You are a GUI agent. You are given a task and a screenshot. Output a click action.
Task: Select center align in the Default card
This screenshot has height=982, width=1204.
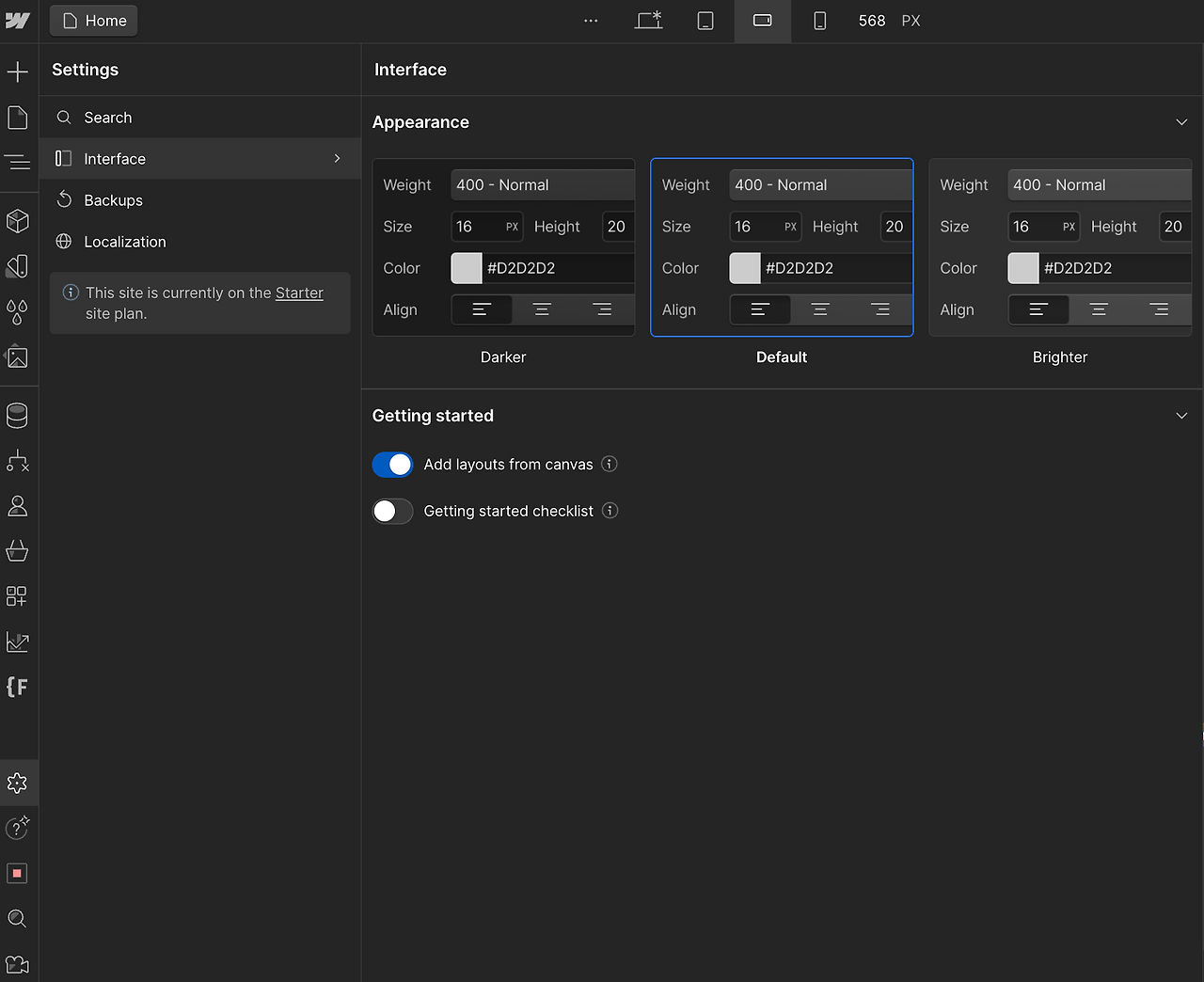(x=820, y=309)
